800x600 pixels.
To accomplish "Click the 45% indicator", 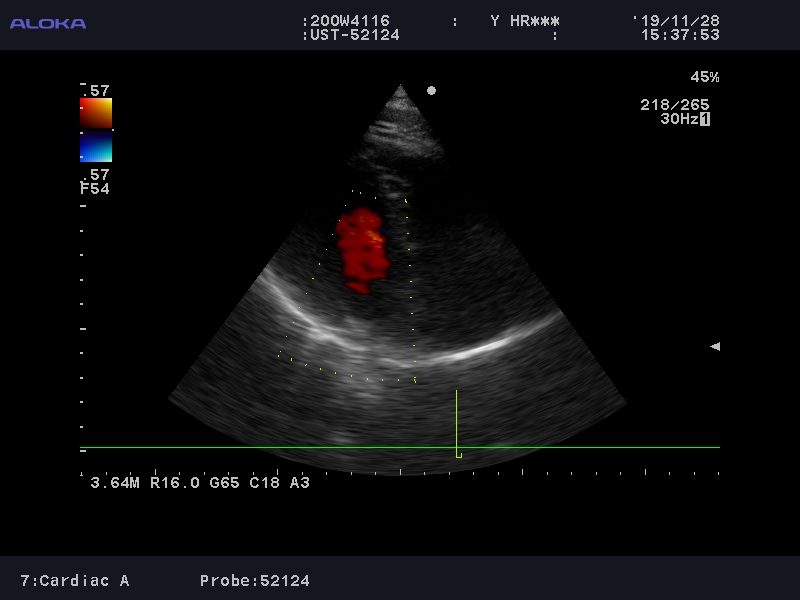I will coord(704,77).
